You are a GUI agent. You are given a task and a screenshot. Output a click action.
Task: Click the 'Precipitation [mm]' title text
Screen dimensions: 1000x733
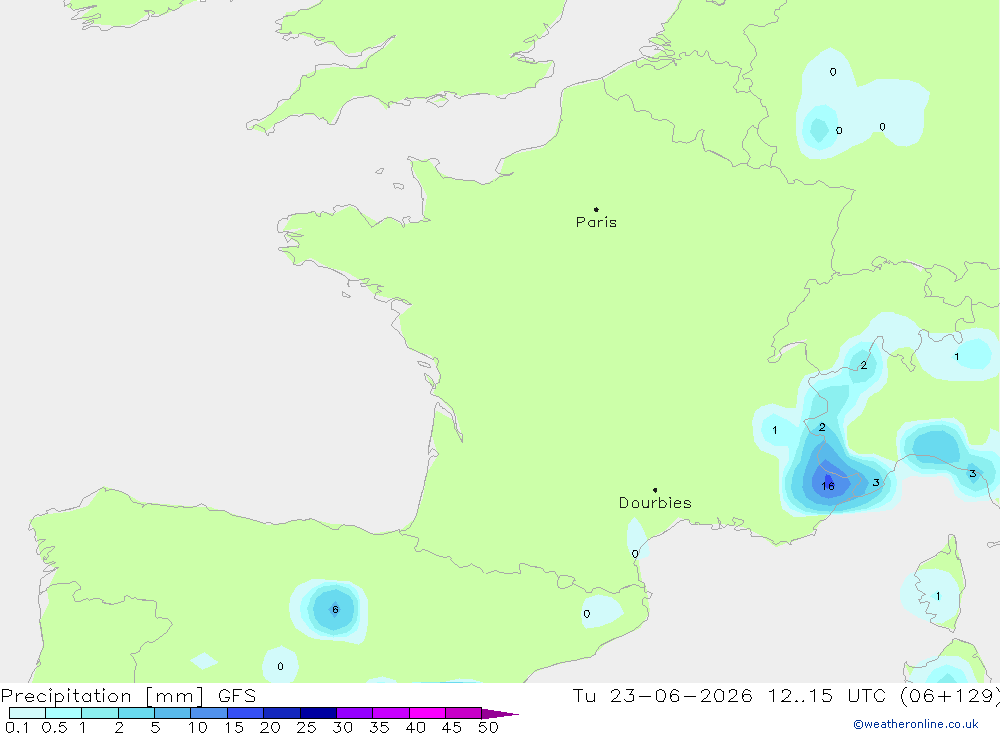point(102,696)
